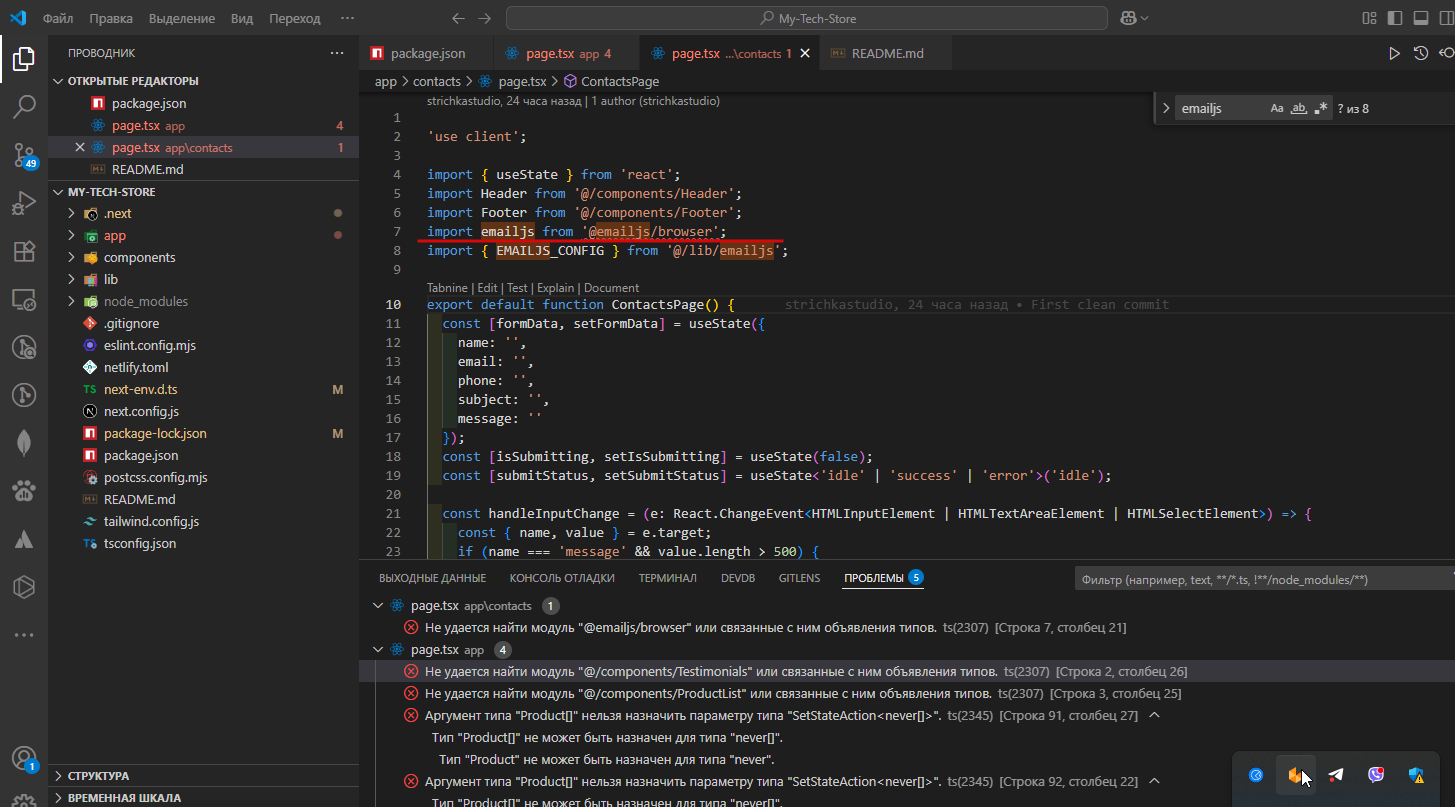Open the Search view in activity bar

tap(24, 105)
